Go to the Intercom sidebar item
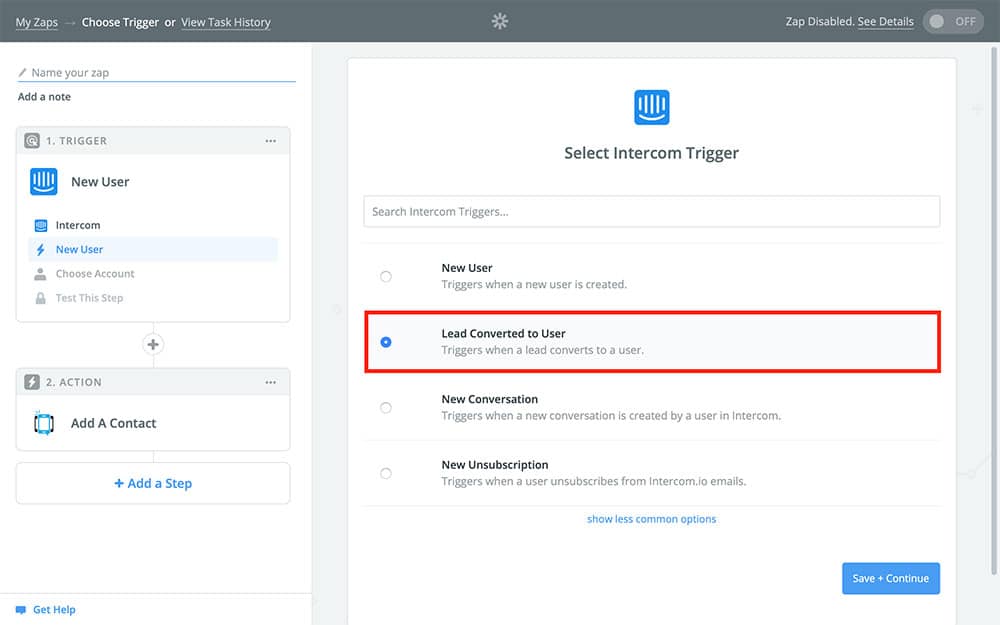 (x=78, y=226)
